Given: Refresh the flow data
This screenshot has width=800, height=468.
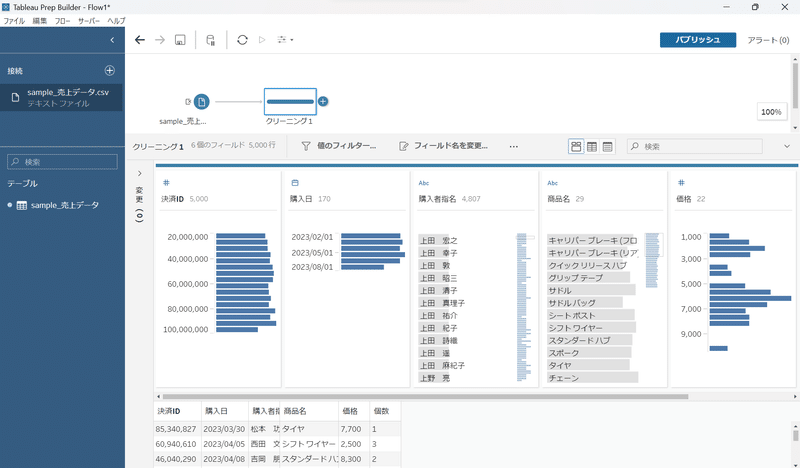Looking at the screenshot, I should coord(242,40).
